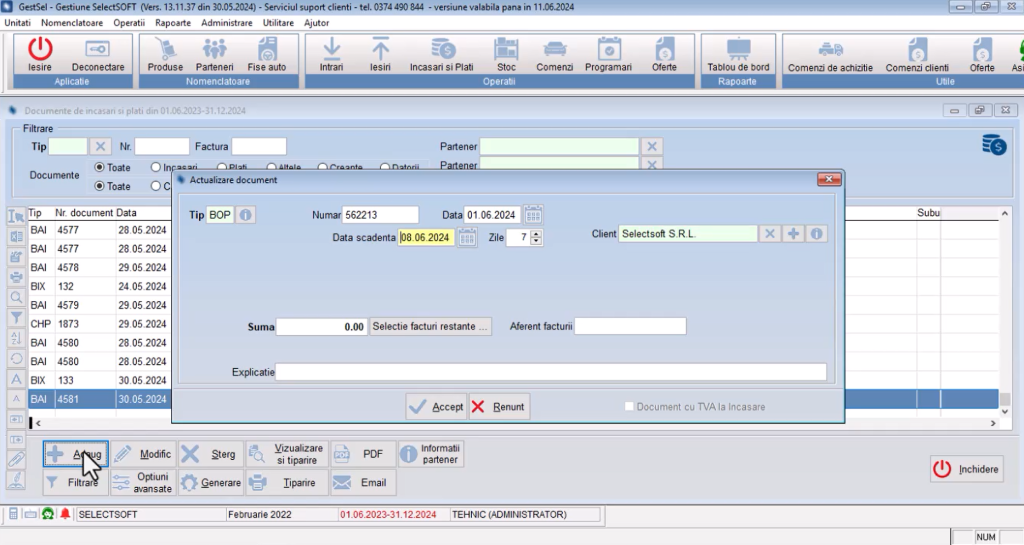
Task: Click the Inchidere button
Action: click(967, 469)
